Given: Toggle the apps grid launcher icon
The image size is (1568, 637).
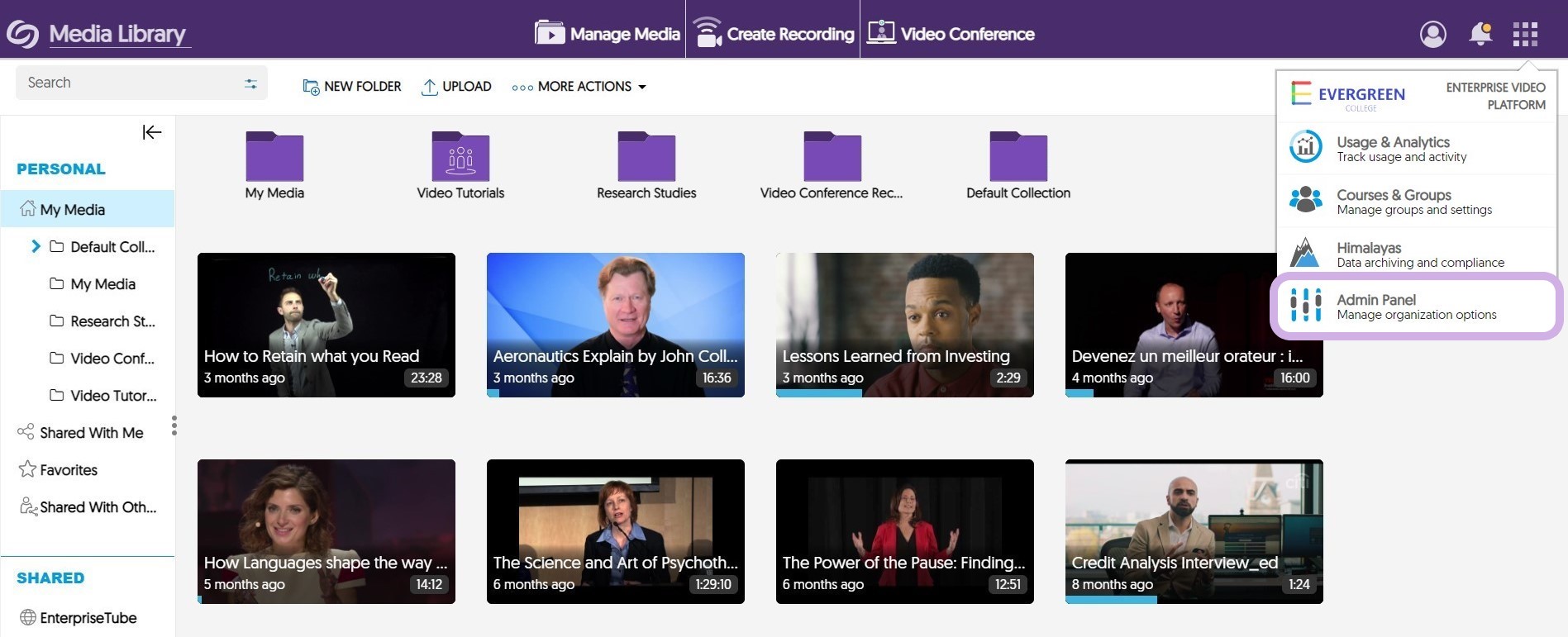Looking at the screenshot, I should [x=1525, y=34].
